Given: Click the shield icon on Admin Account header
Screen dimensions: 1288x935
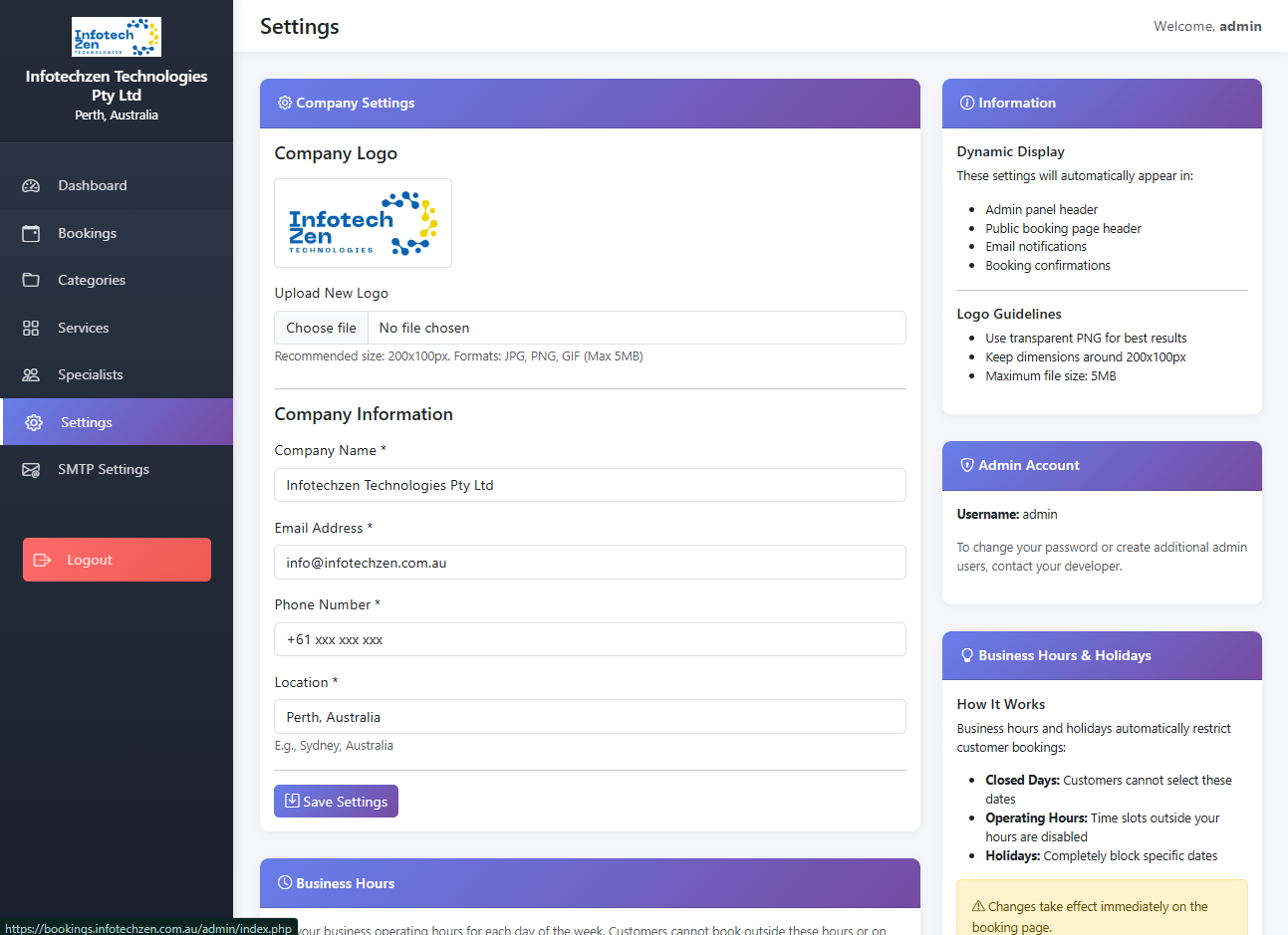Looking at the screenshot, I should click(x=967, y=464).
